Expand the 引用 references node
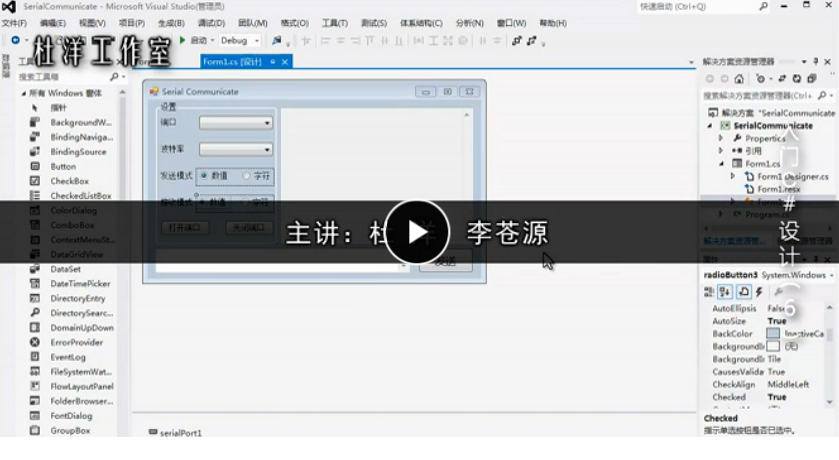This screenshot has height=460, width=839. 721,151
